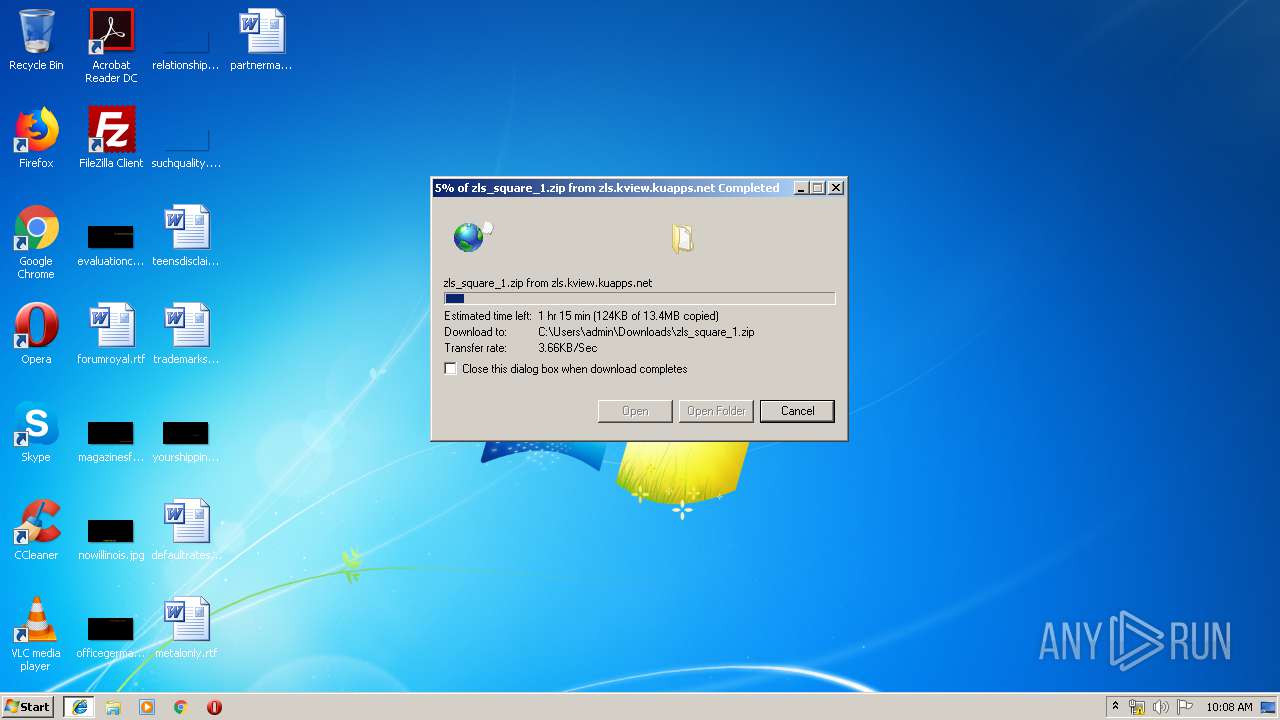
Task: Select the yourshippin... desktop file
Action: tap(186, 441)
